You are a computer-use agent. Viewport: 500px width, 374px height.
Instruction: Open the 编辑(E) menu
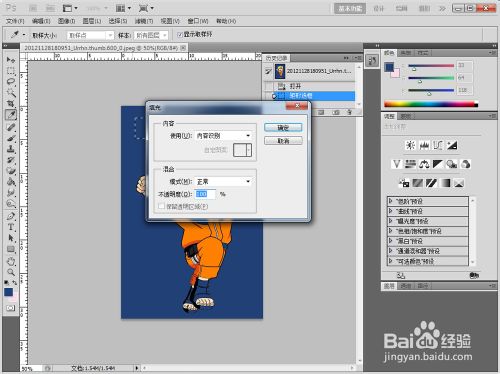[41, 21]
